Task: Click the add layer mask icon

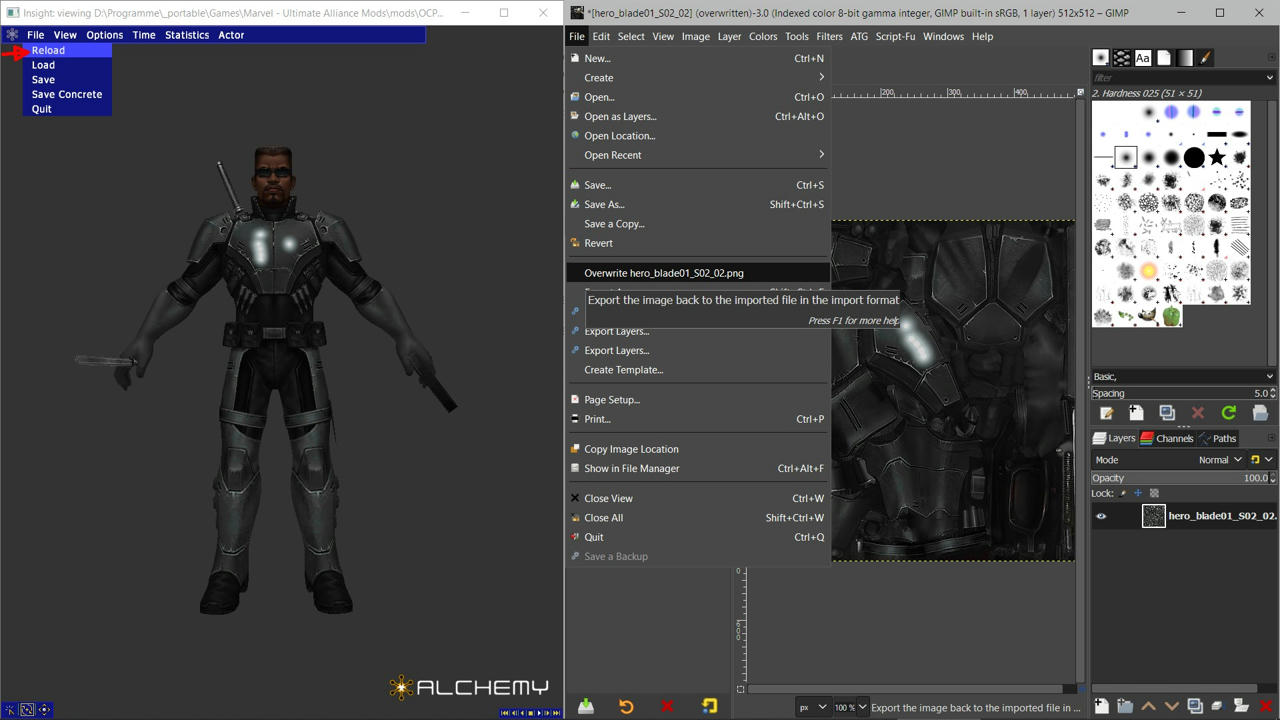Action: (1242, 707)
